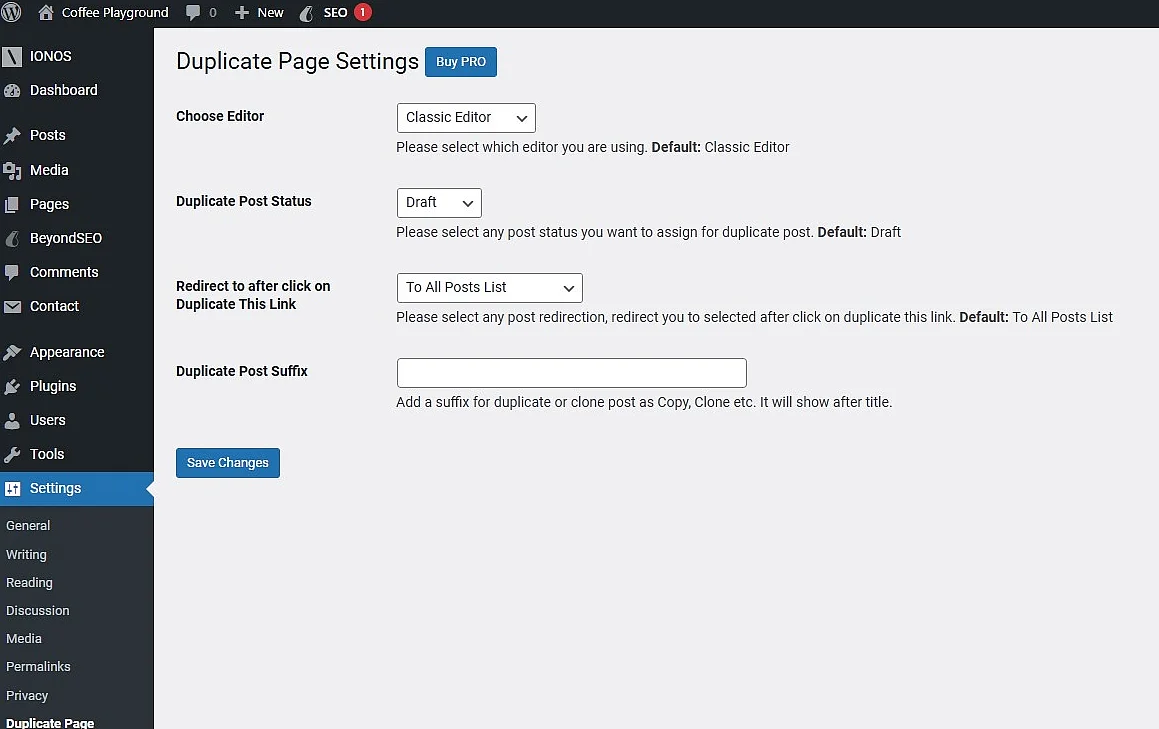Open Permalinks settings submenu link
This screenshot has width=1159, height=729.
(38, 667)
